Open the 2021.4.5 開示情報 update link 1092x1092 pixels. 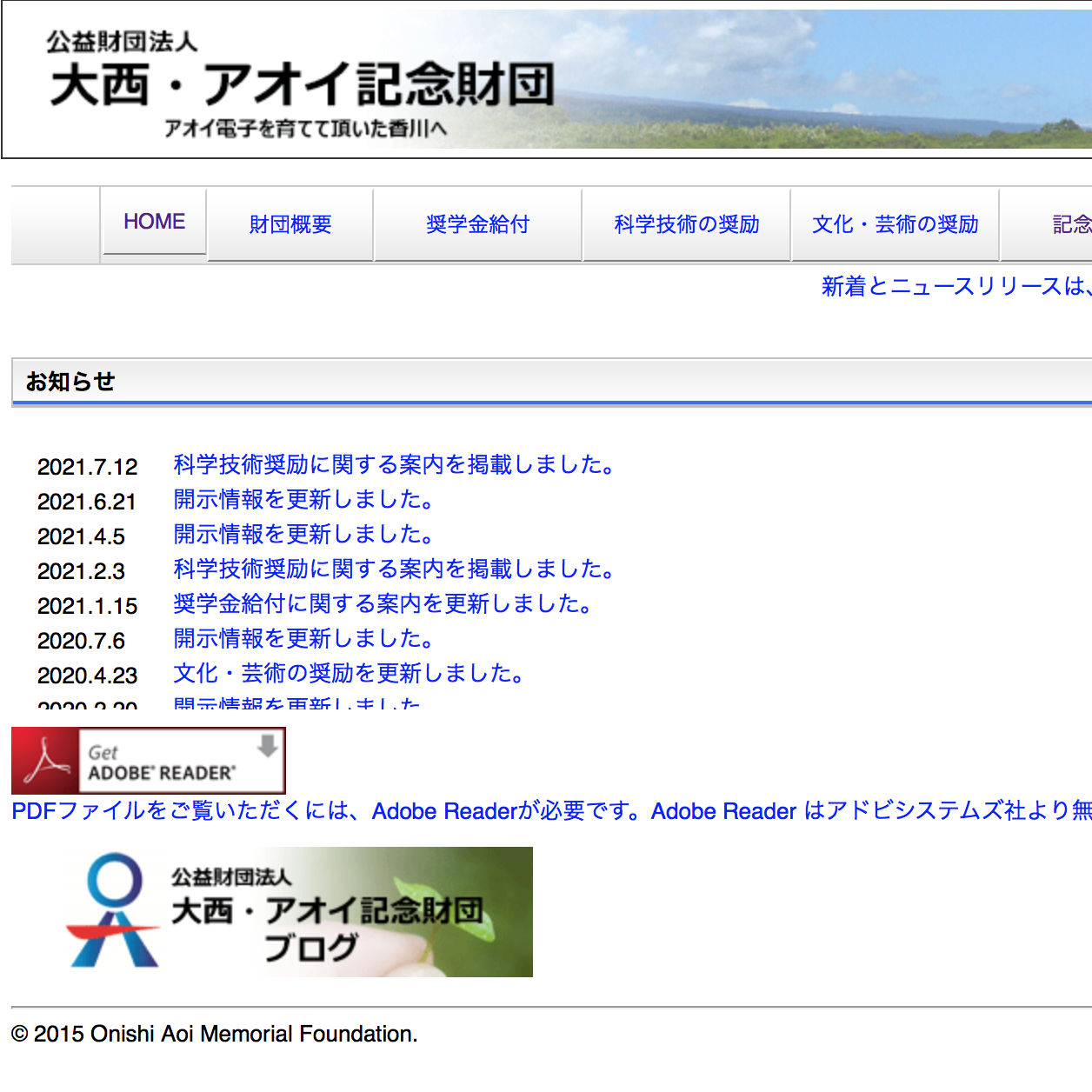[303, 535]
